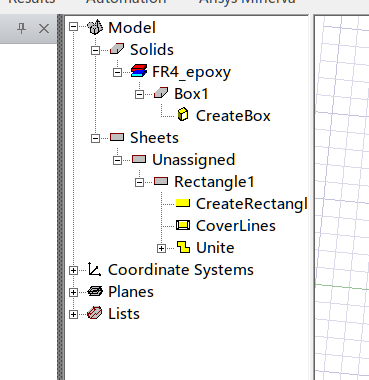
Task: Expand the Lists node
Action: pyautogui.click(x=73, y=314)
